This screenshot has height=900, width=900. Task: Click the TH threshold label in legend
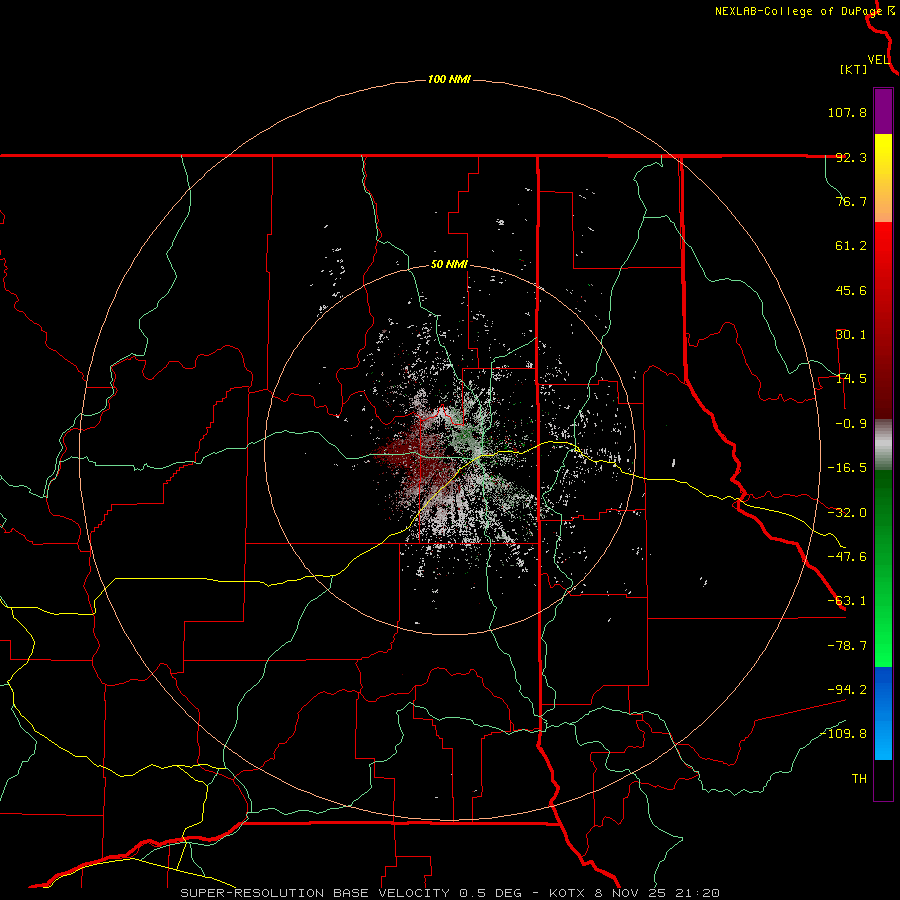click(859, 779)
